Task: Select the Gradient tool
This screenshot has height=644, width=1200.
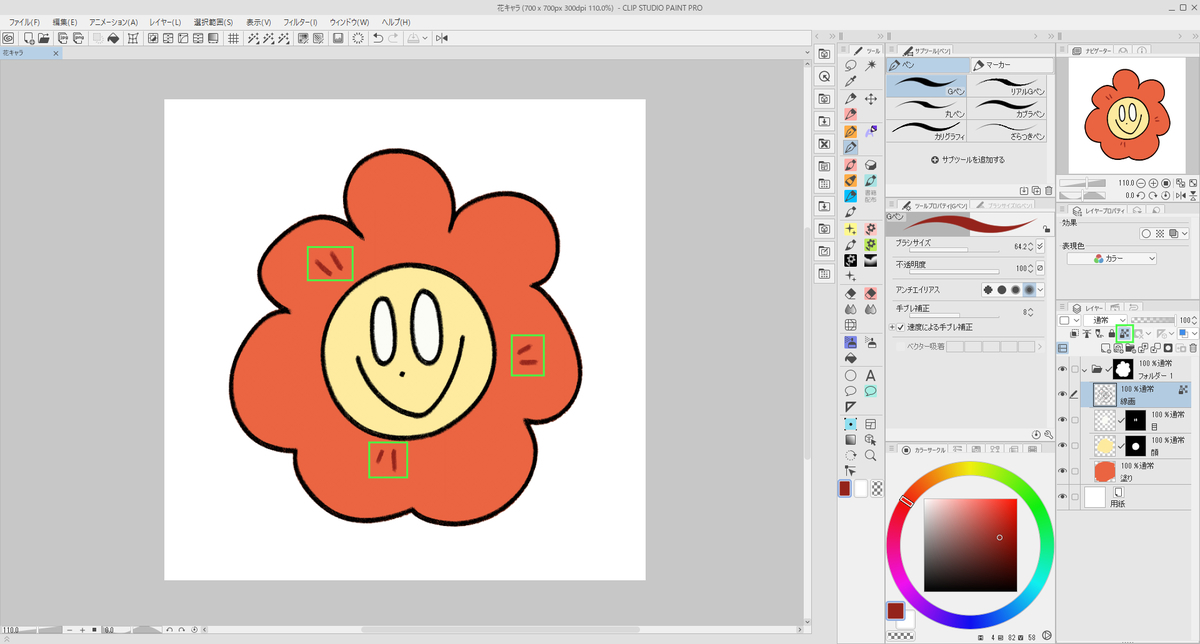Action: [850, 439]
